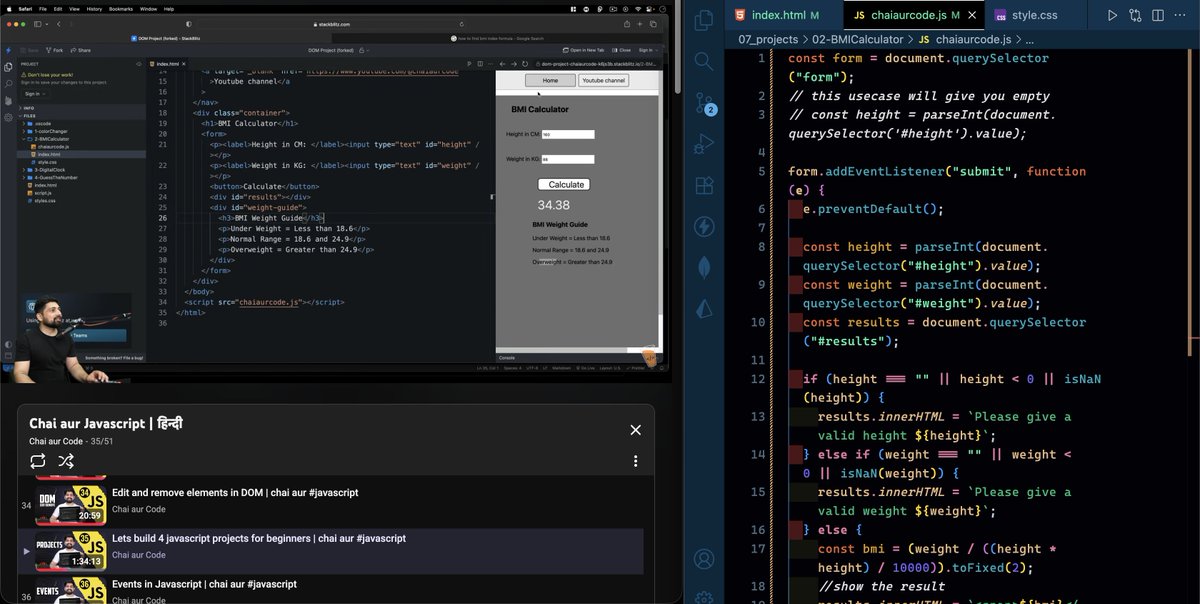The height and width of the screenshot is (604, 1200).
Task: Click Chai aur Code channel under playlist title
Action: click(x=56, y=441)
